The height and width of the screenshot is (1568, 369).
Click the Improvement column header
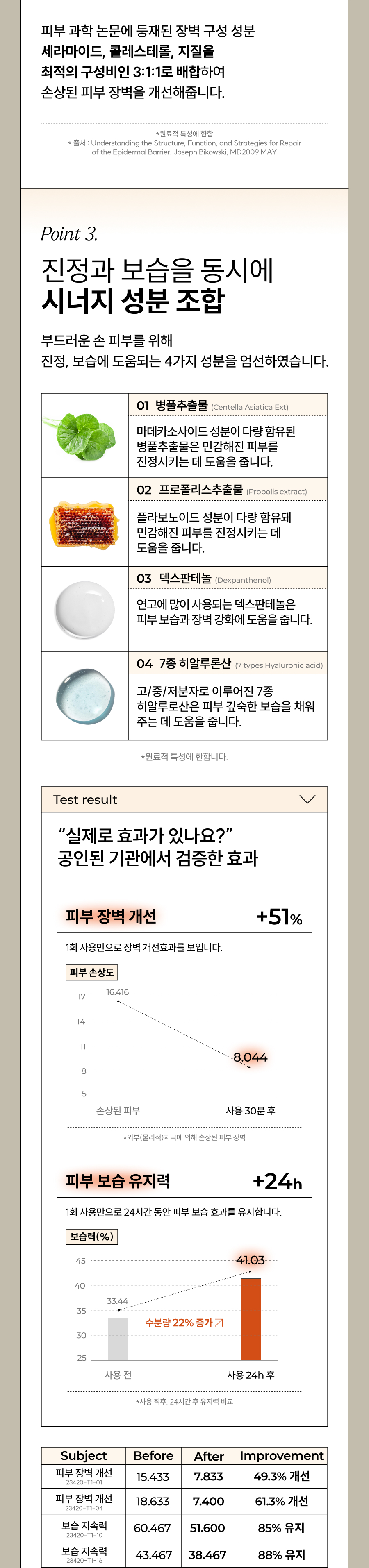coord(281,1455)
